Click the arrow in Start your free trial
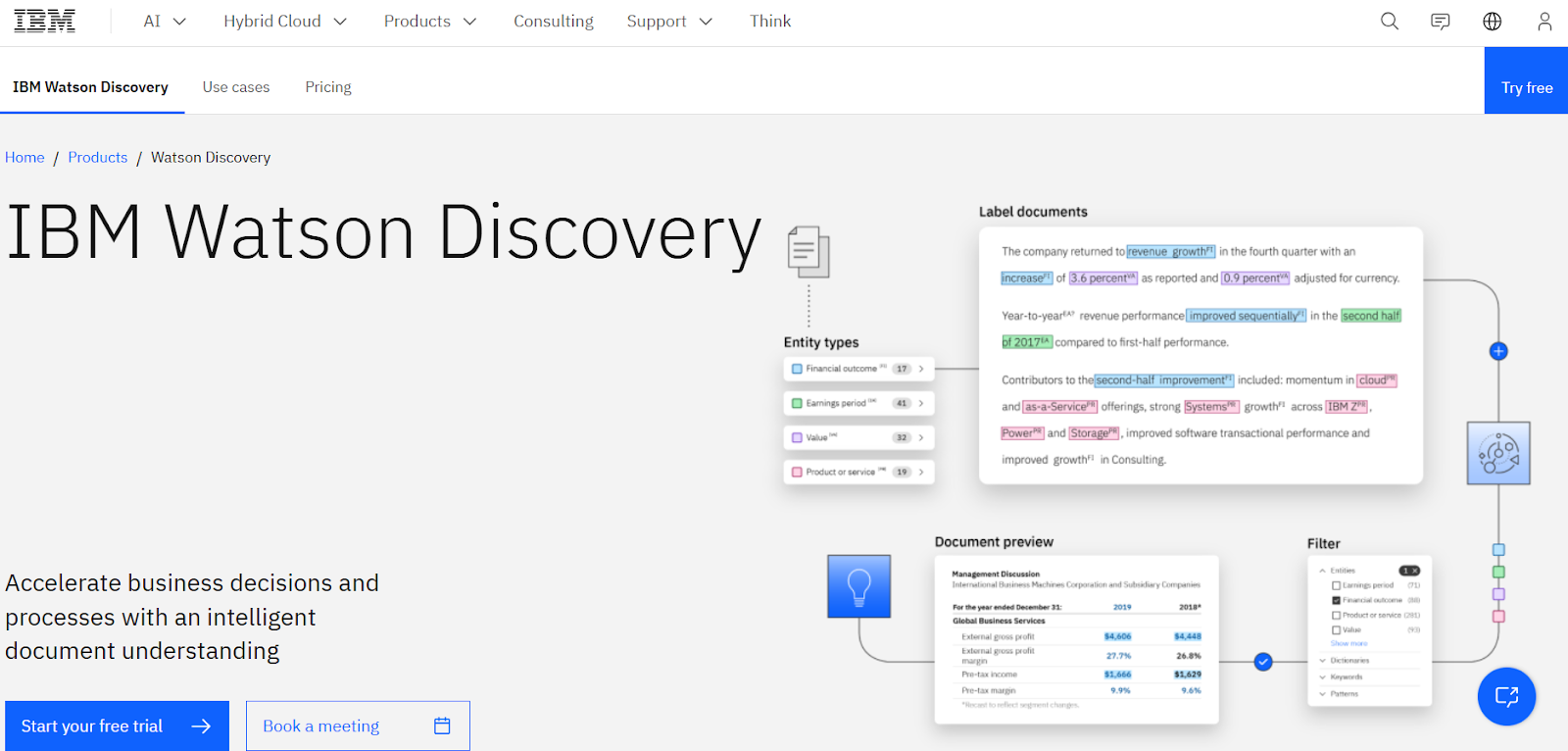The height and width of the screenshot is (751, 1568). point(201,726)
